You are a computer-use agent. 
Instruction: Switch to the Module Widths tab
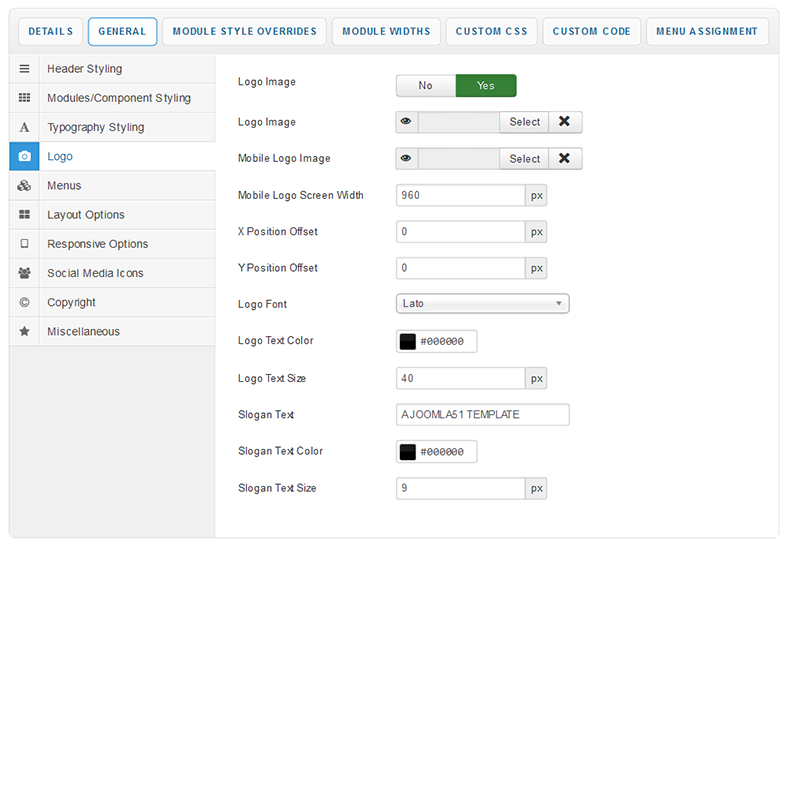click(x=386, y=32)
